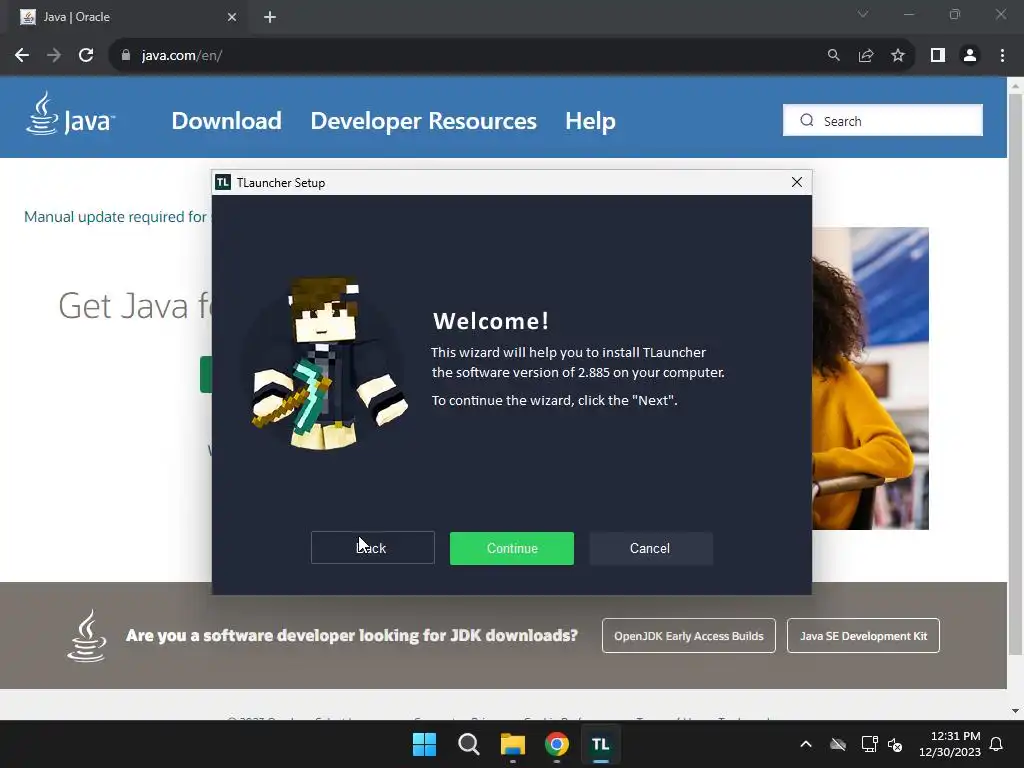Open the Chrome side panel
1024x768 pixels.
pos(938,56)
